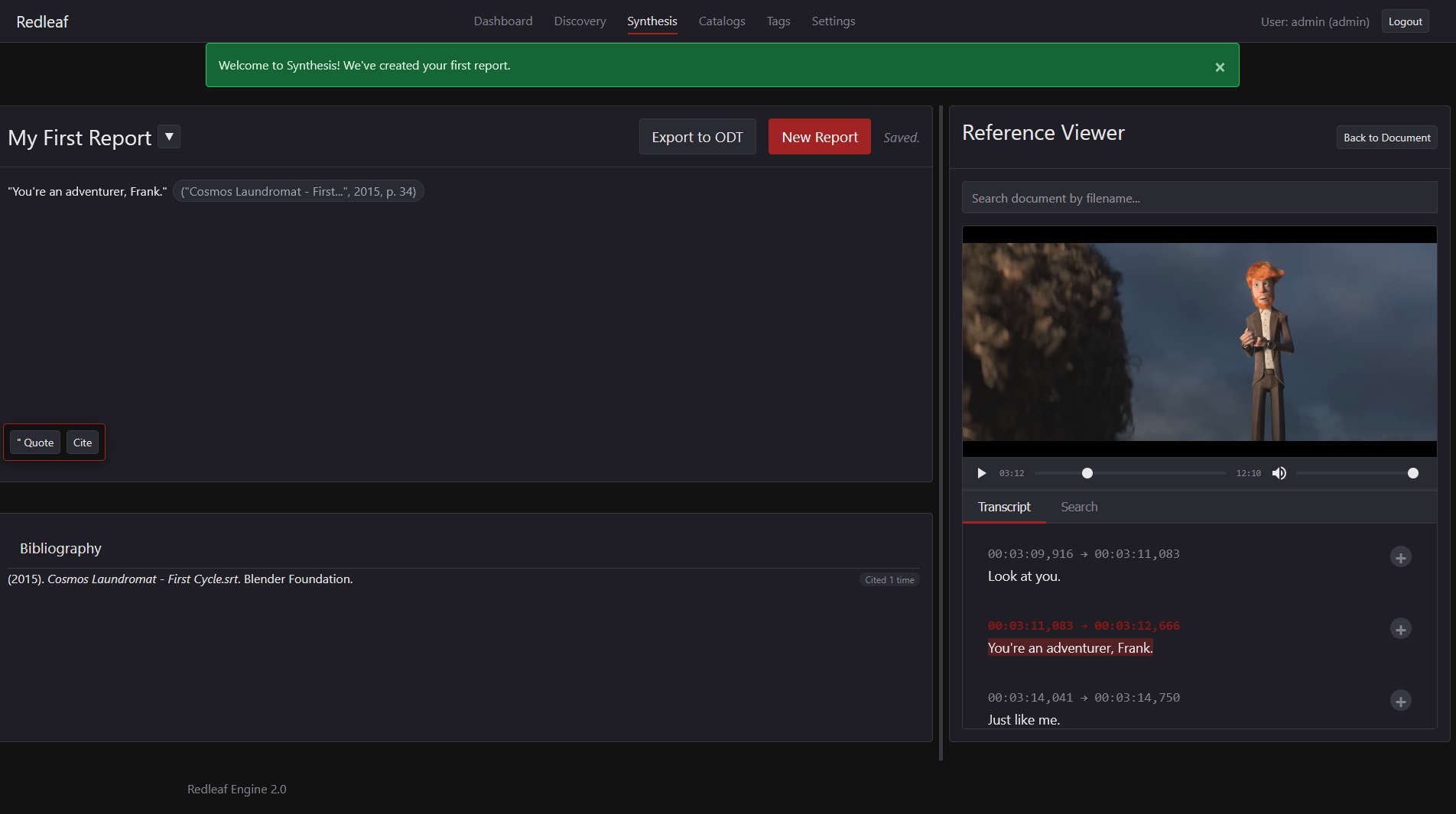The height and width of the screenshot is (814, 1456).
Task: Select the Transcript tab
Action: pos(1003,507)
